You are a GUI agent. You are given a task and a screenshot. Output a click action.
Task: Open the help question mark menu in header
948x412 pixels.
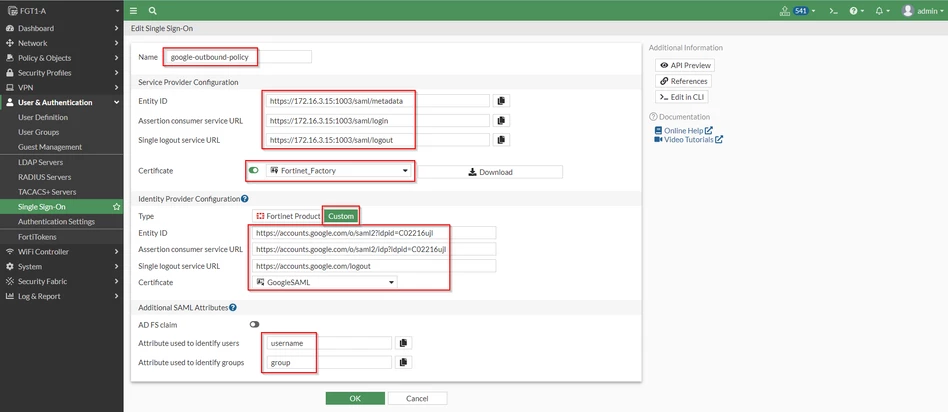tap(855, 11)
